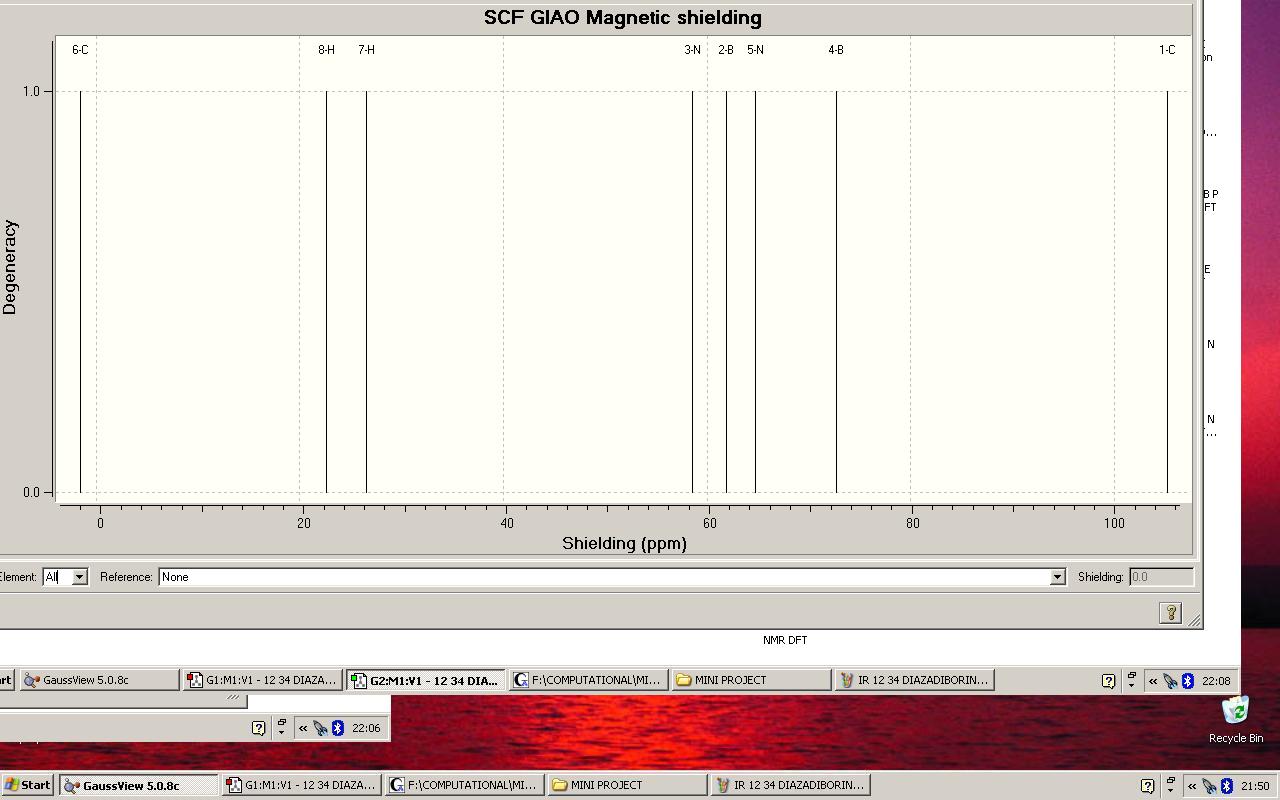Click the question-mark help icon in 21:50 taskbar
This screenshot has height=800, width=1280.
pyautogui.click(x=1147, y=786)
